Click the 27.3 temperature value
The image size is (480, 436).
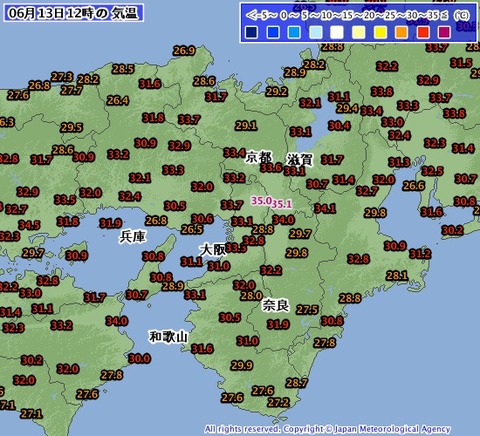[62, 77]
